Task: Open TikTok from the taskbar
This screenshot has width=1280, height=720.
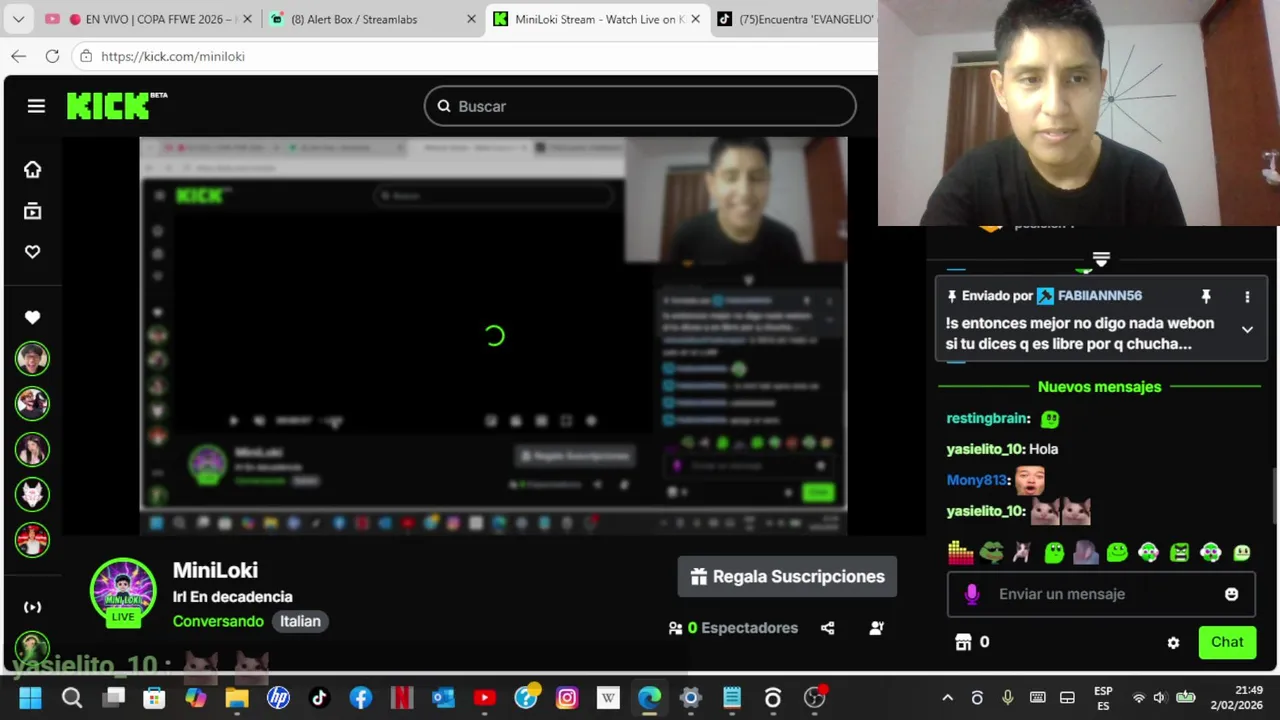Action: coord(319,698)
